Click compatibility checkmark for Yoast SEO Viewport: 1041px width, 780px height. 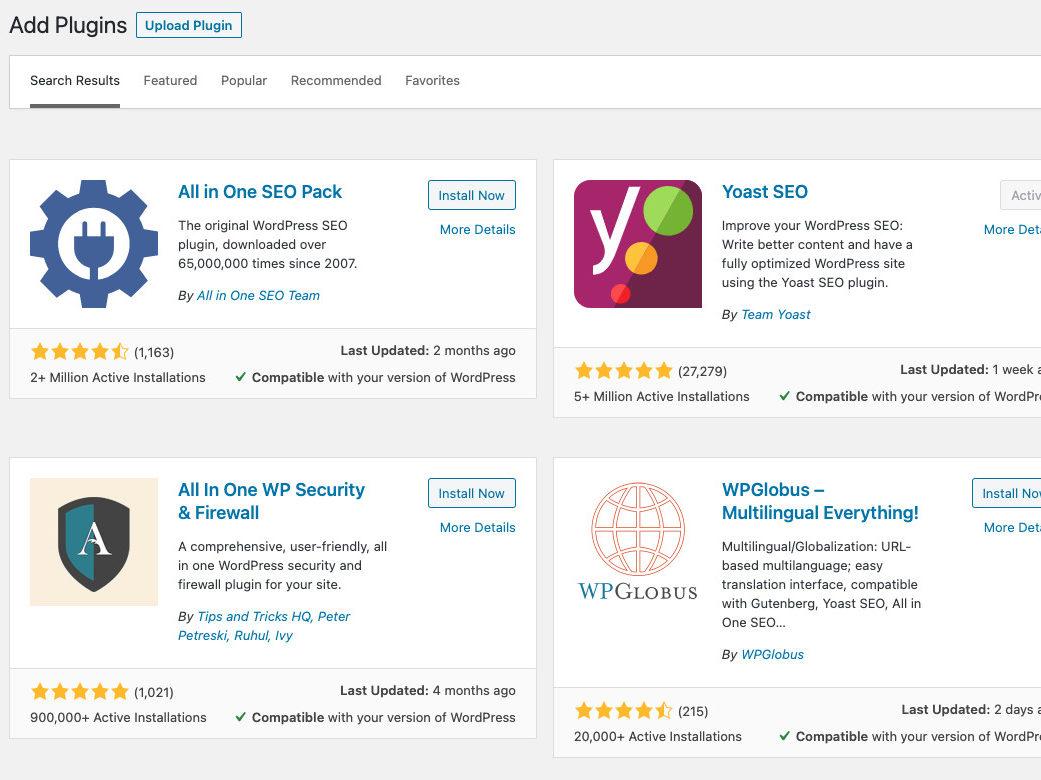[785, 396]
